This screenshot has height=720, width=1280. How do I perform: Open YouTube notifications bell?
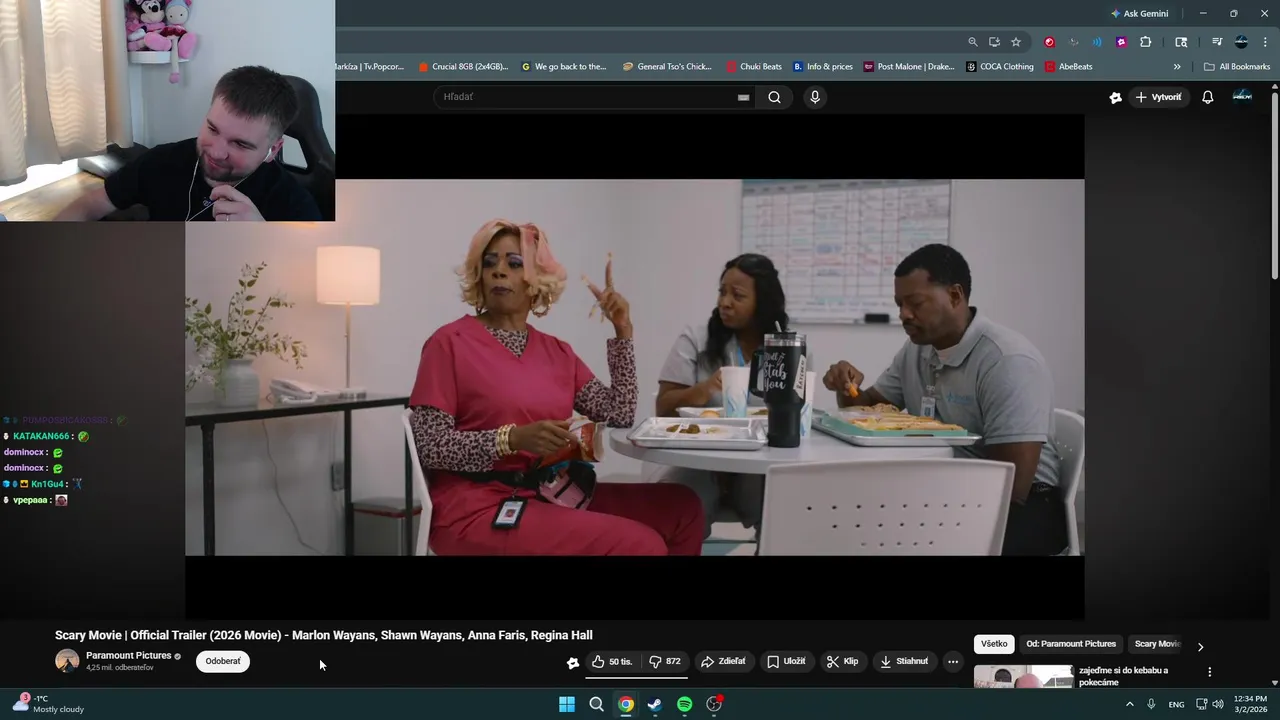1207,97
